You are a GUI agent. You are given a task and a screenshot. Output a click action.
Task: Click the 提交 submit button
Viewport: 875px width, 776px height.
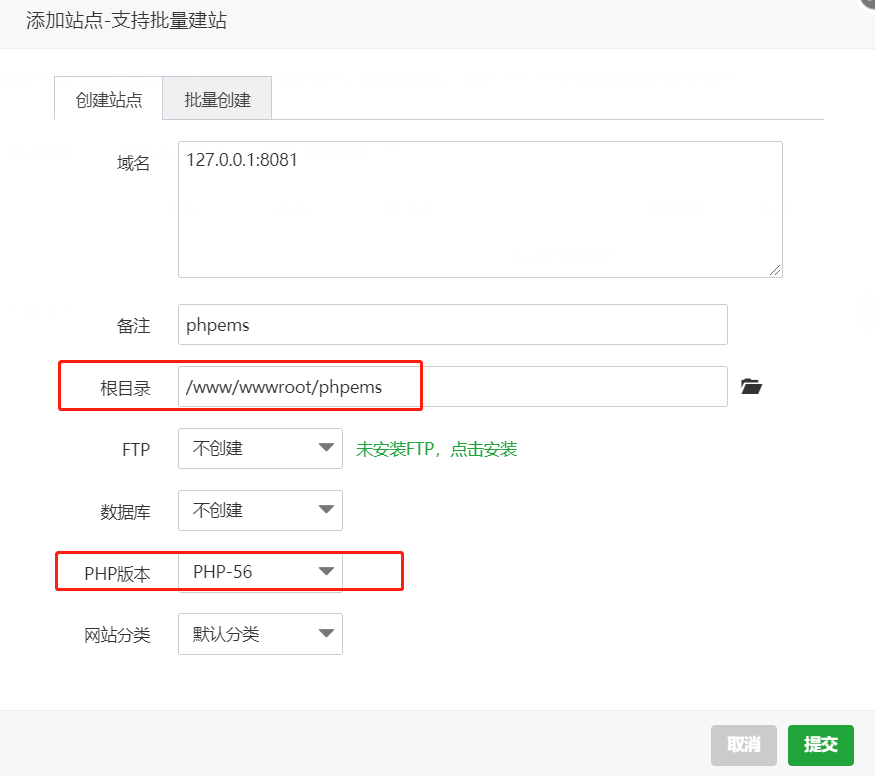coord(820,744)
